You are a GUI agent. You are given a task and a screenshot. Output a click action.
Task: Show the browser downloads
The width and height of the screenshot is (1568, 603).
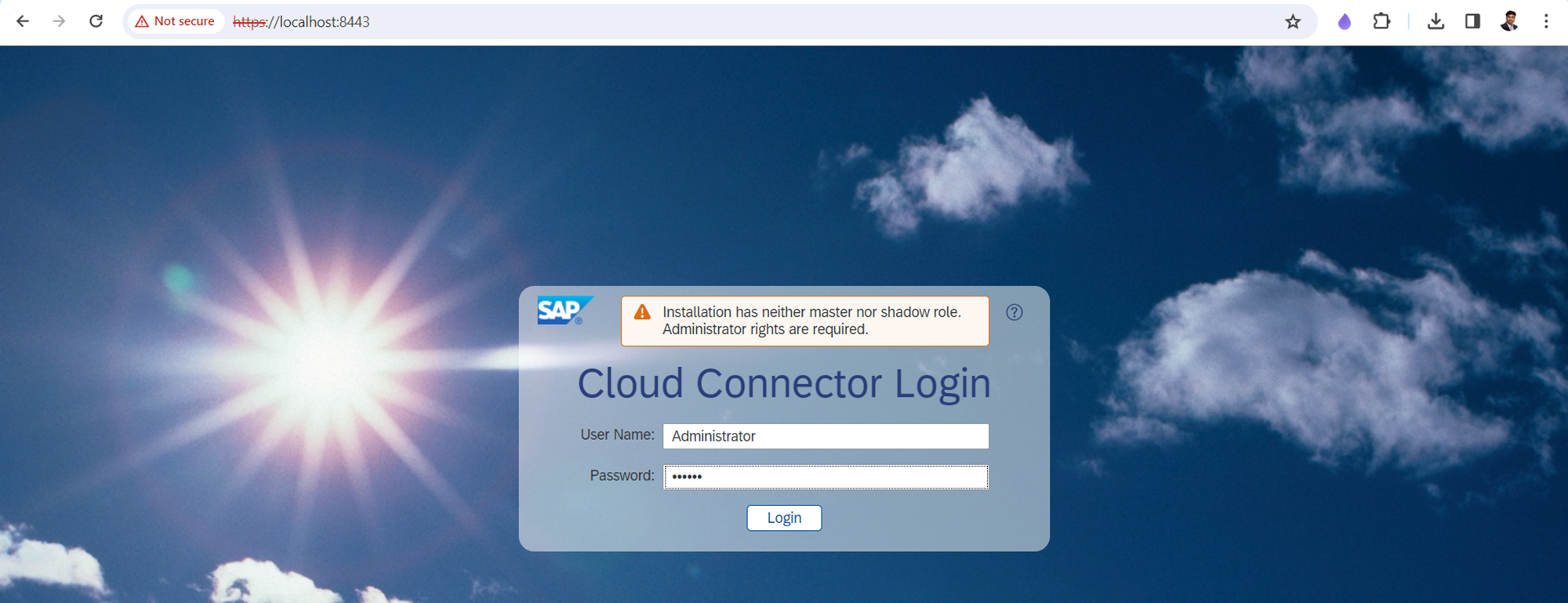click(1436, 21)
